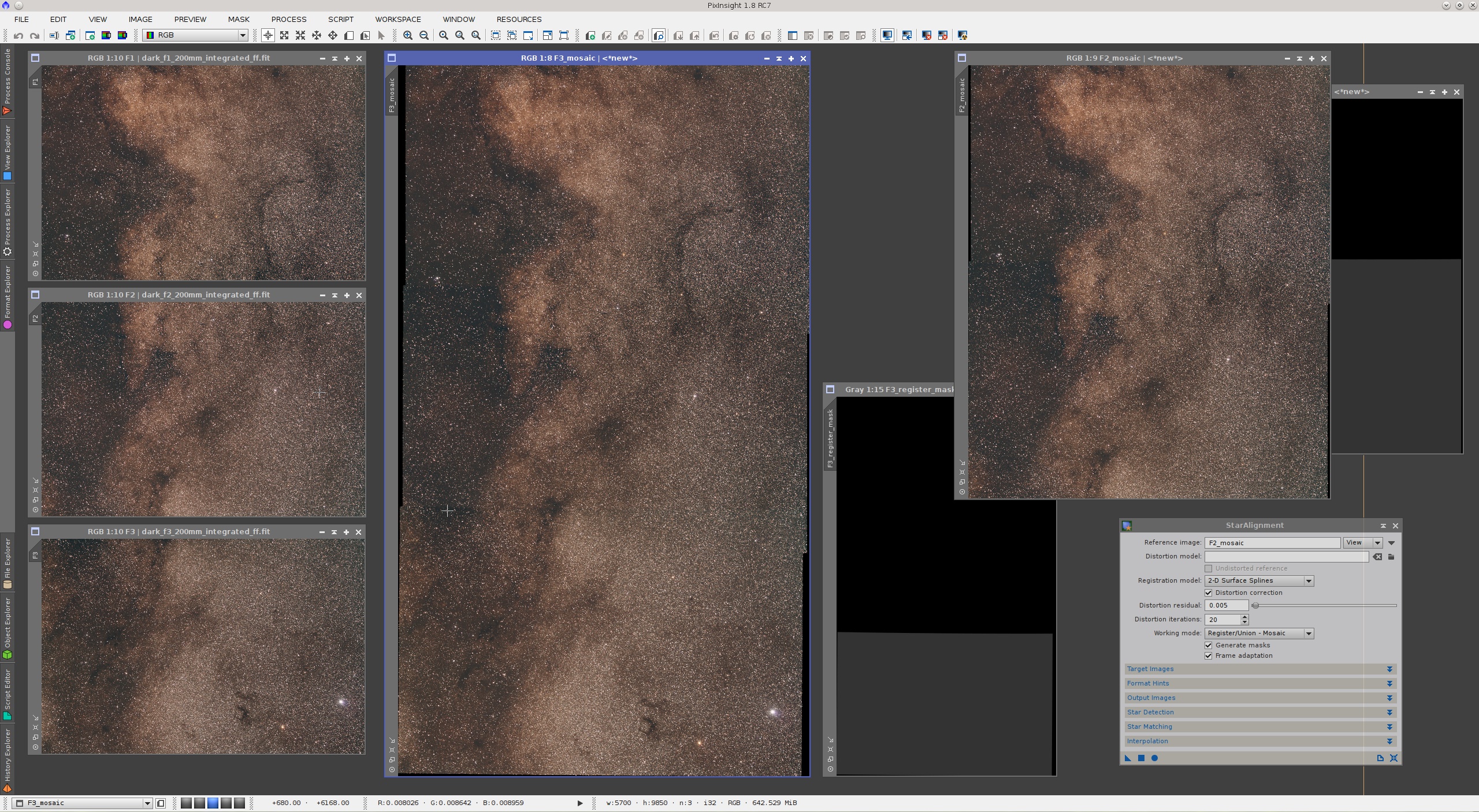This screenshot has width=1479, height=812.
Task: Toggle the Distortion correction checkbox
Action: click(x=1208, y=593)
